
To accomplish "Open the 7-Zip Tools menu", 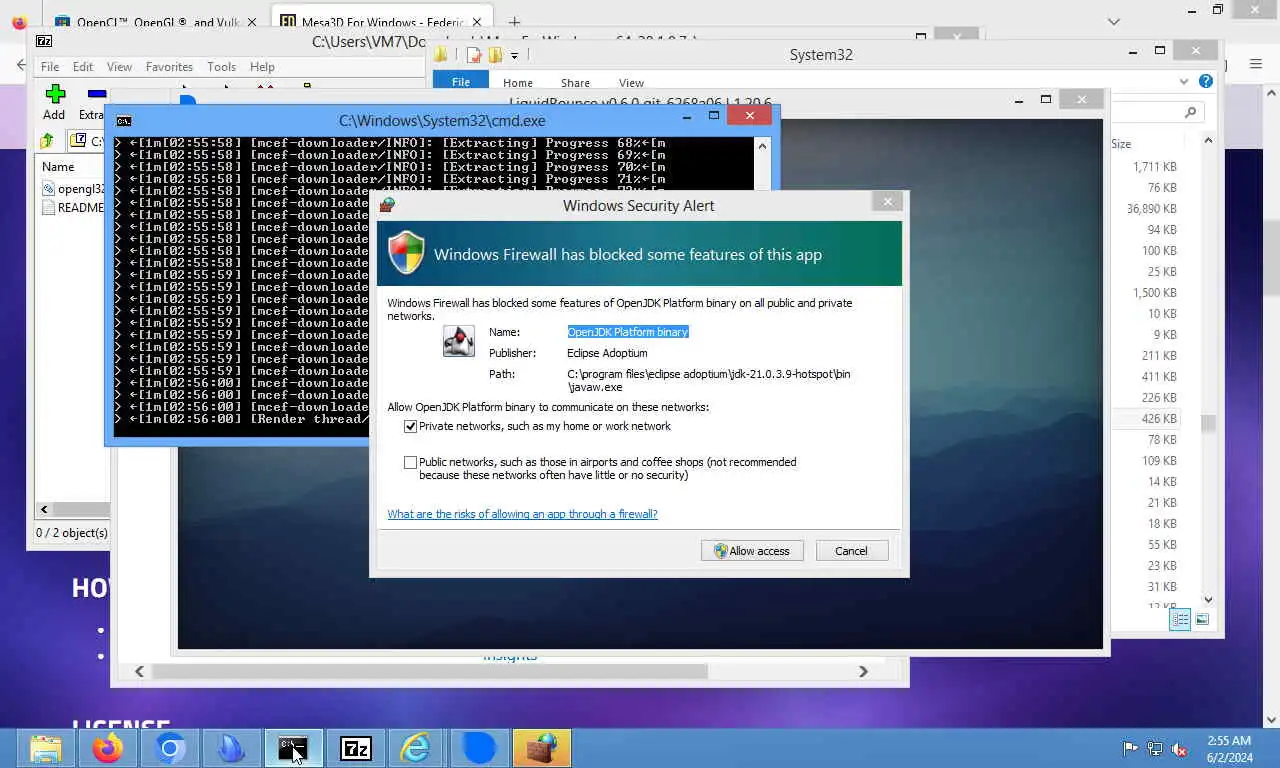I will pos(221,67).
